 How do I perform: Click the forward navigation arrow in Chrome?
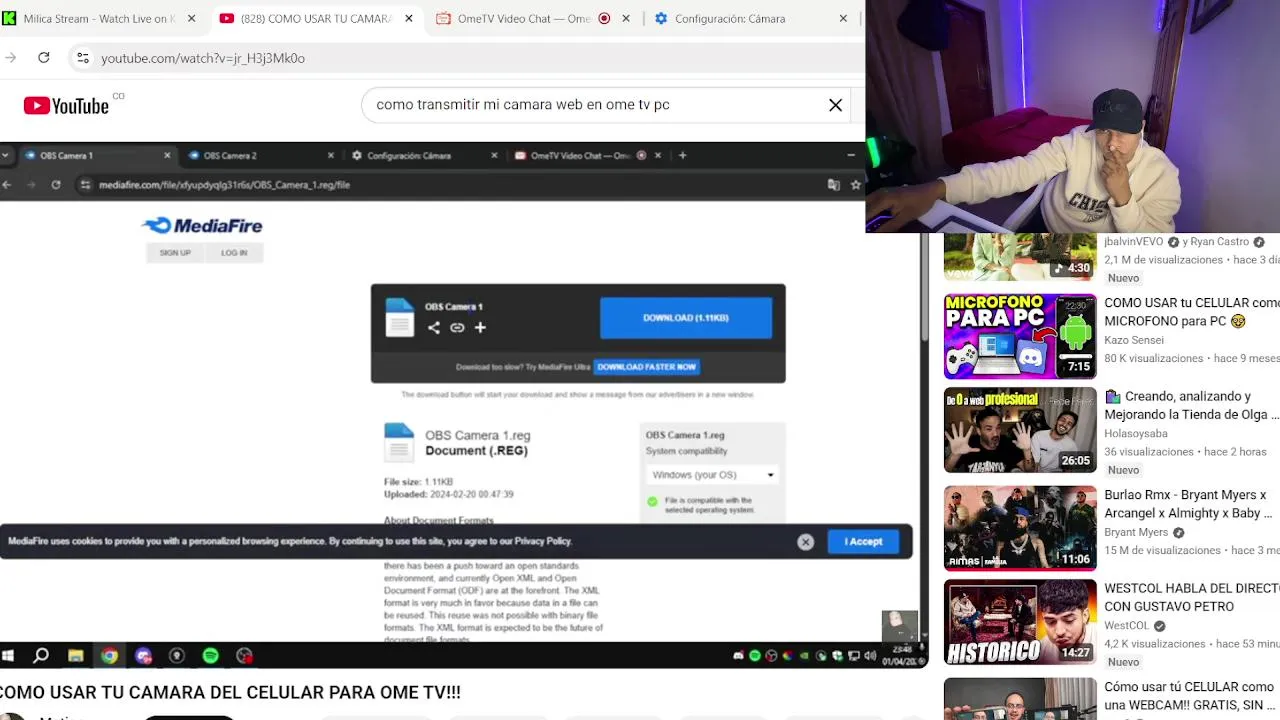[x=10, y=58]
